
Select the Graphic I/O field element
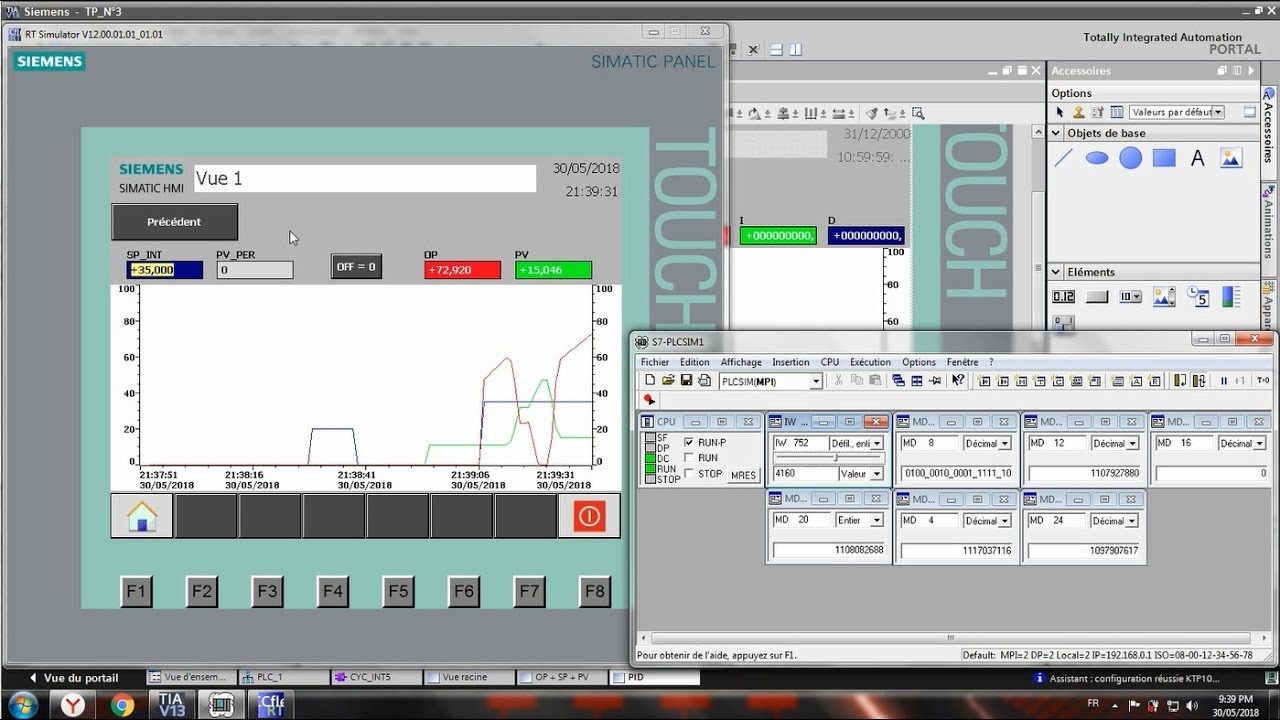pos(1163,297)
